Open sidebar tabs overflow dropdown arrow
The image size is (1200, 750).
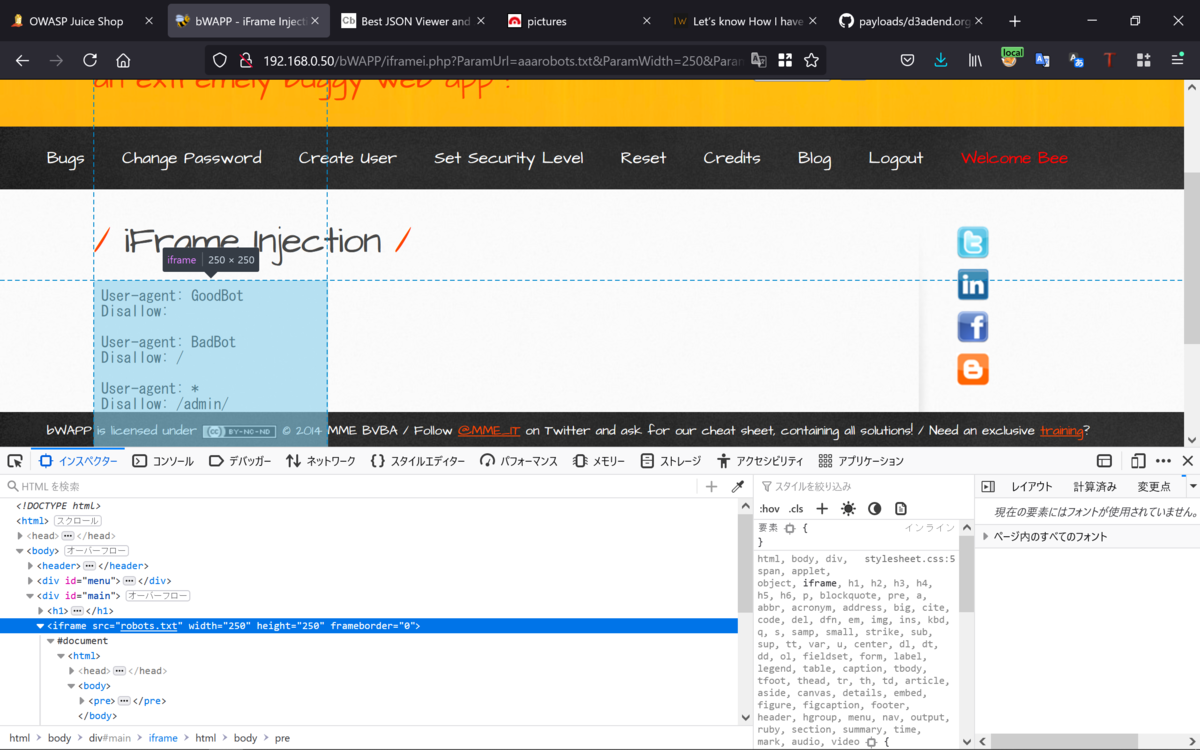pyautogui.click(x=1192, y=486)
